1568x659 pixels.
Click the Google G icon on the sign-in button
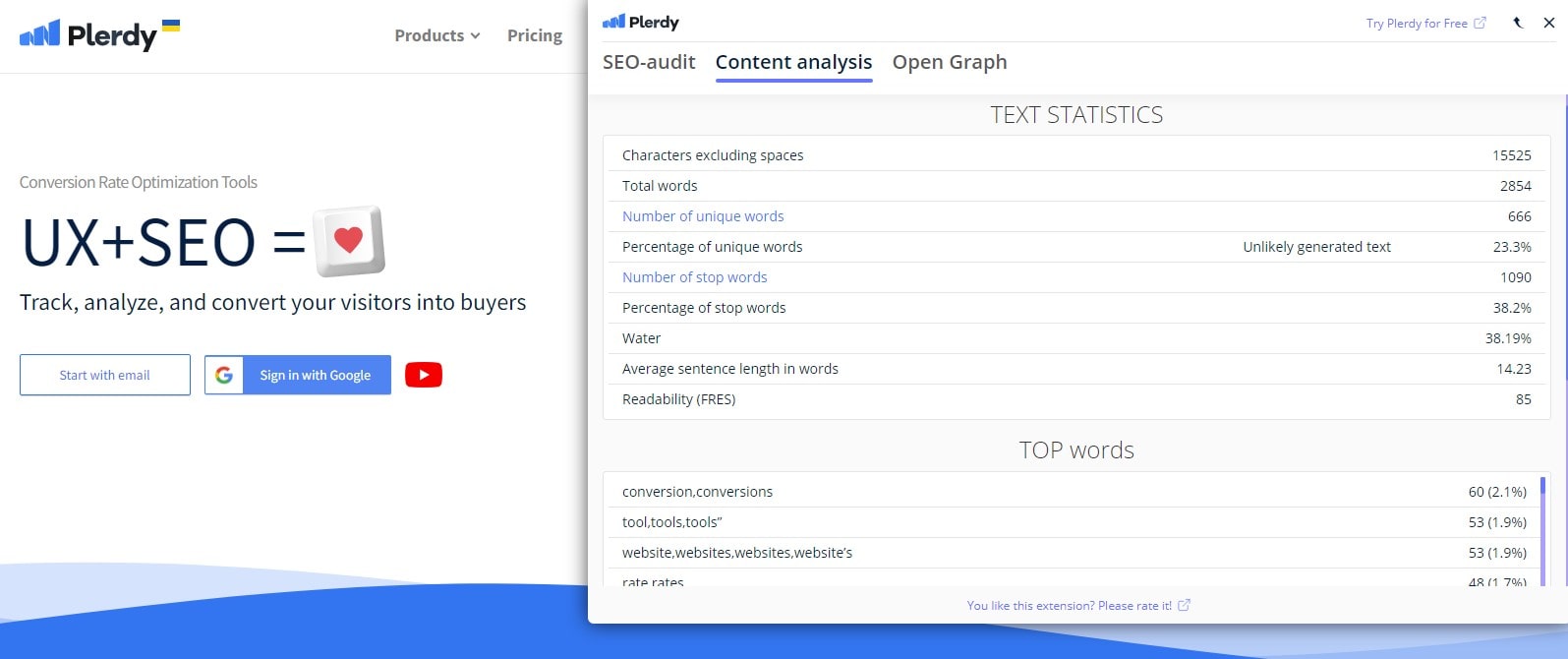pyautogui.click(x=224, y=375)
